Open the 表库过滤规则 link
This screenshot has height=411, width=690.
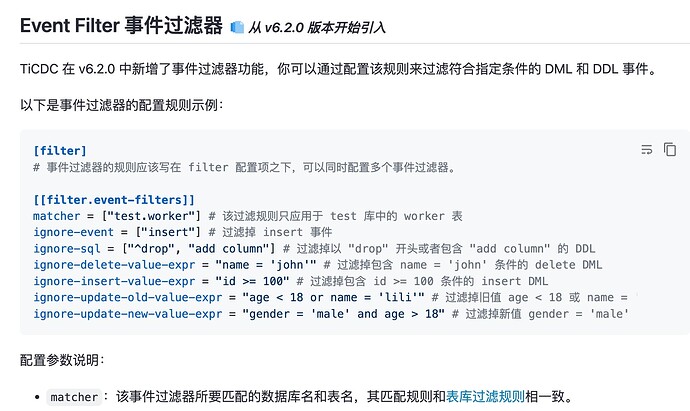(485, 396)
